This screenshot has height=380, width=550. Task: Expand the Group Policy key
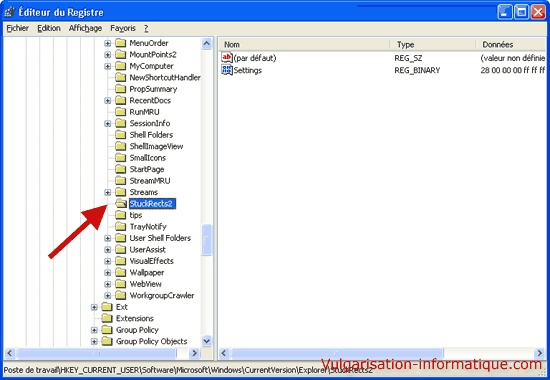[94, 330]
